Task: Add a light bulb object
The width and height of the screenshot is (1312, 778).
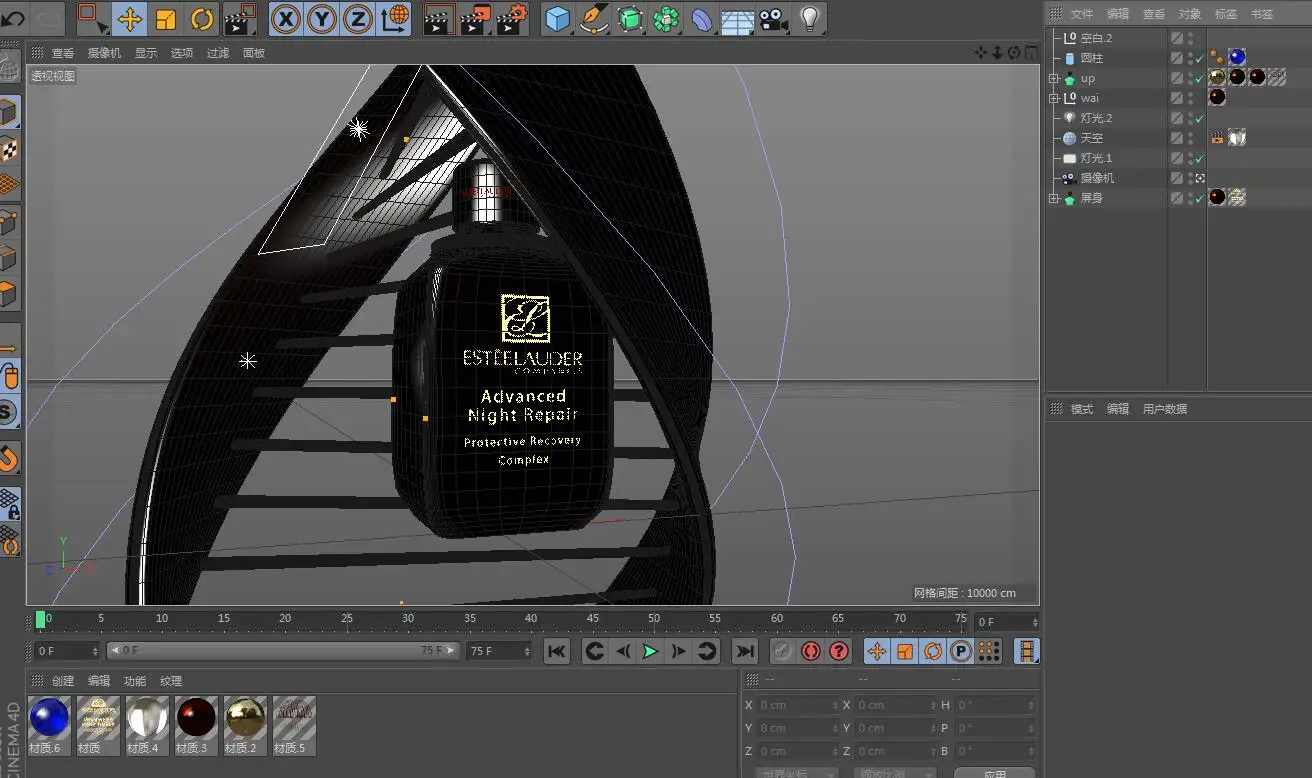Action: (x=809, y=18)
